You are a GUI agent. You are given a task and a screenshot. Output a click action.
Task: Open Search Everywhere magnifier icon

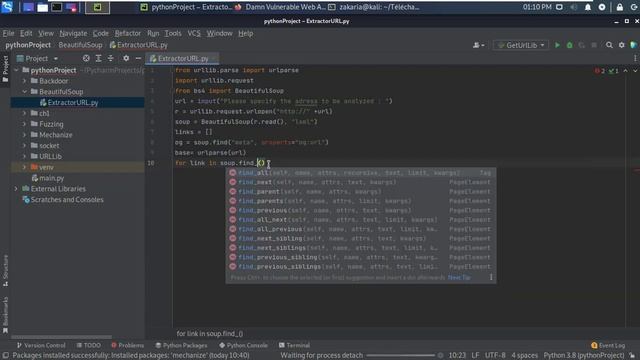pos(609,45)
